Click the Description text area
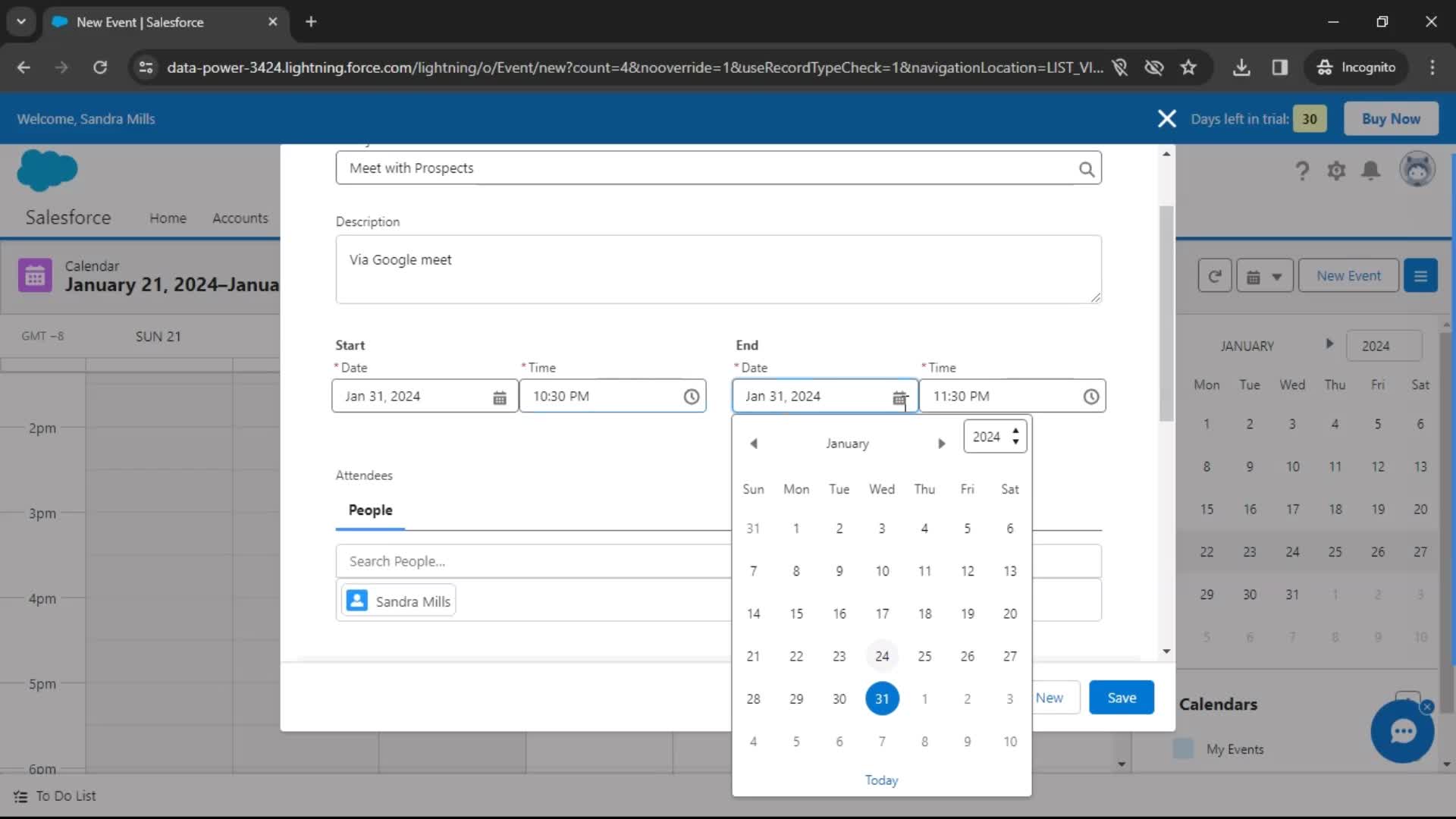The height and width of the screenshot is (819, 1456). point(718,270)
